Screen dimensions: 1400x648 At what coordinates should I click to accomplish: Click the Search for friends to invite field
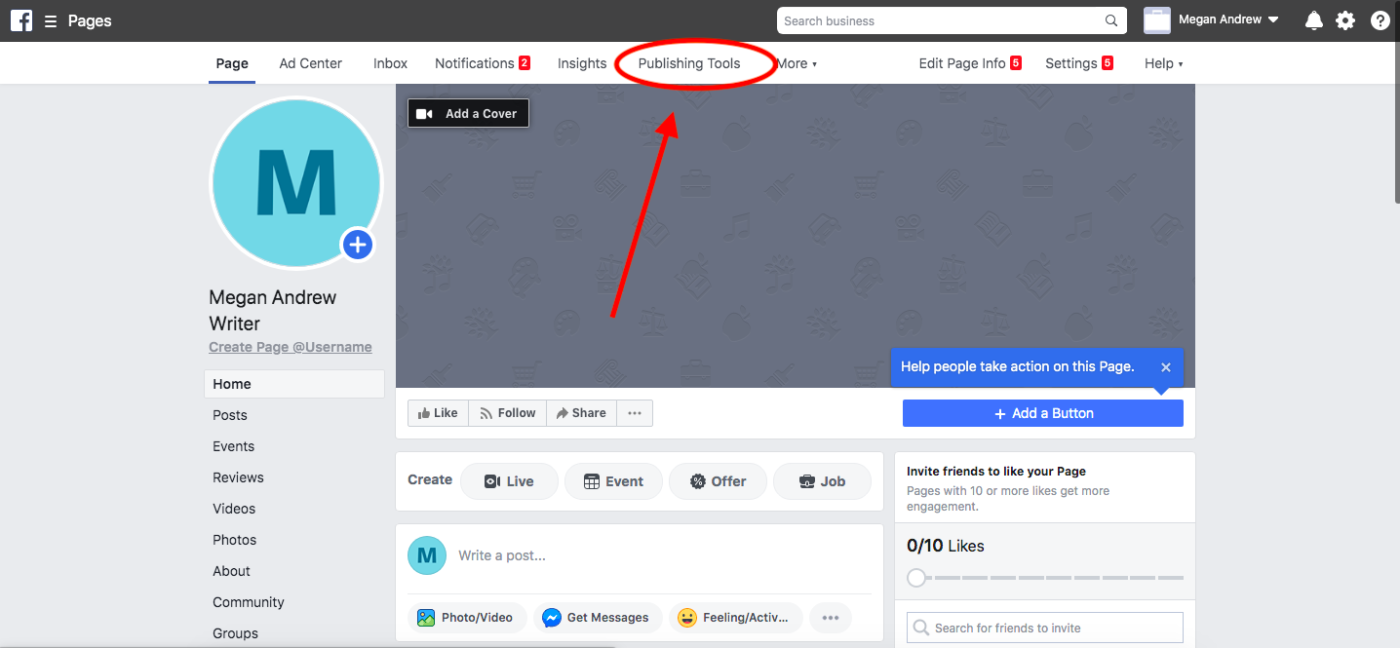(1044, 627)
